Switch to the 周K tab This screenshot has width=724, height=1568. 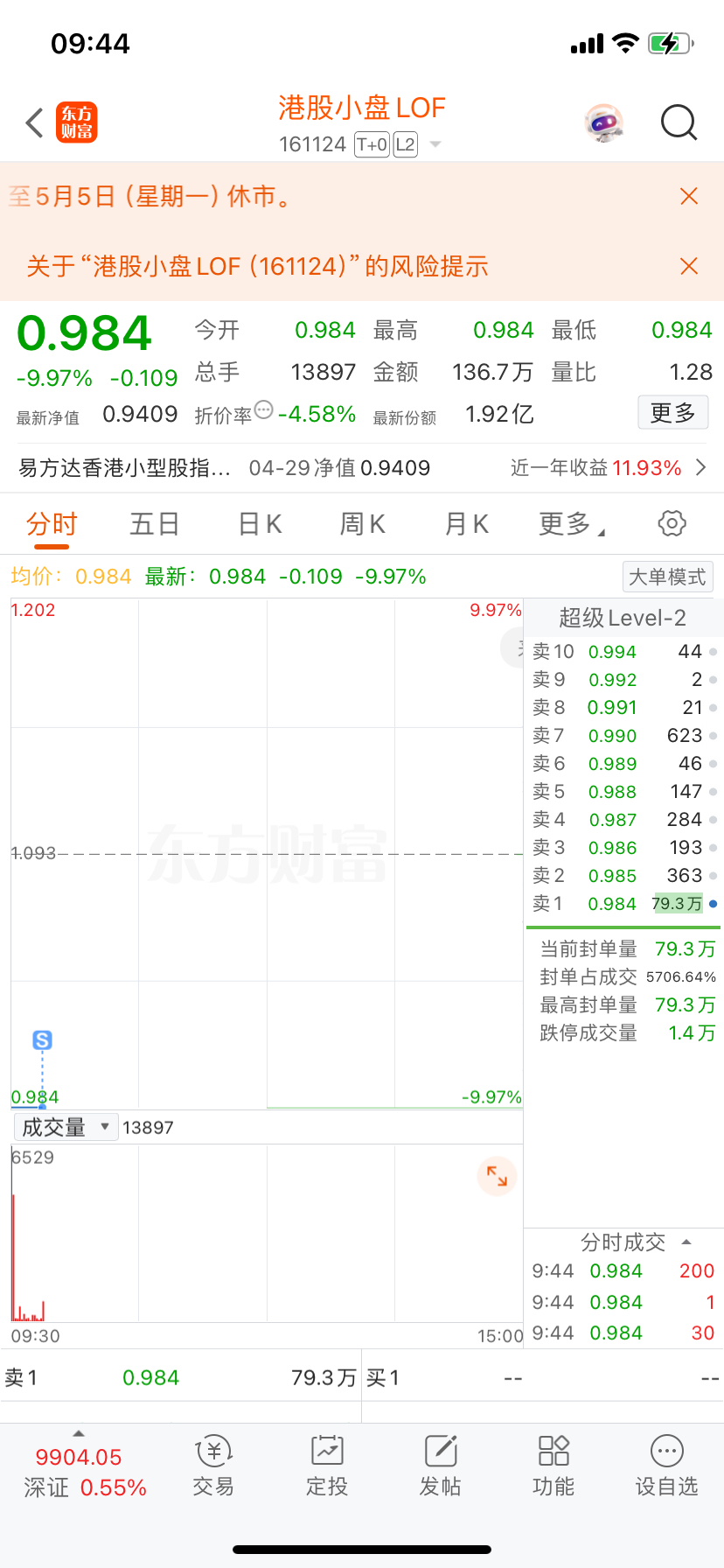point(362,524)
